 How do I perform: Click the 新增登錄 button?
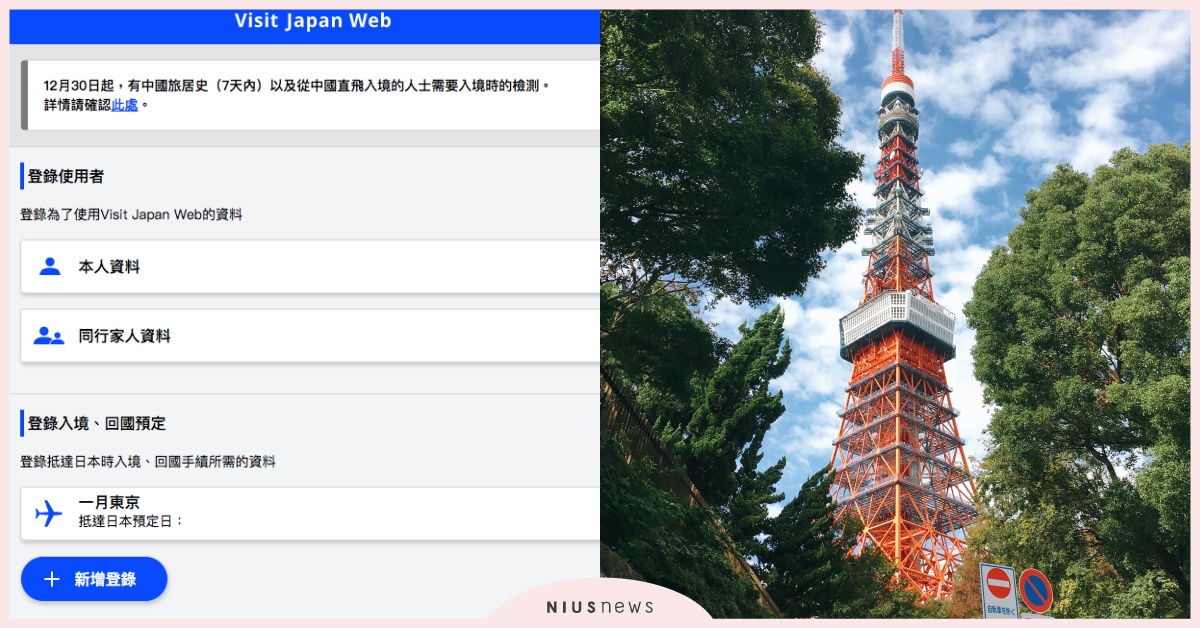coord(94,579)
